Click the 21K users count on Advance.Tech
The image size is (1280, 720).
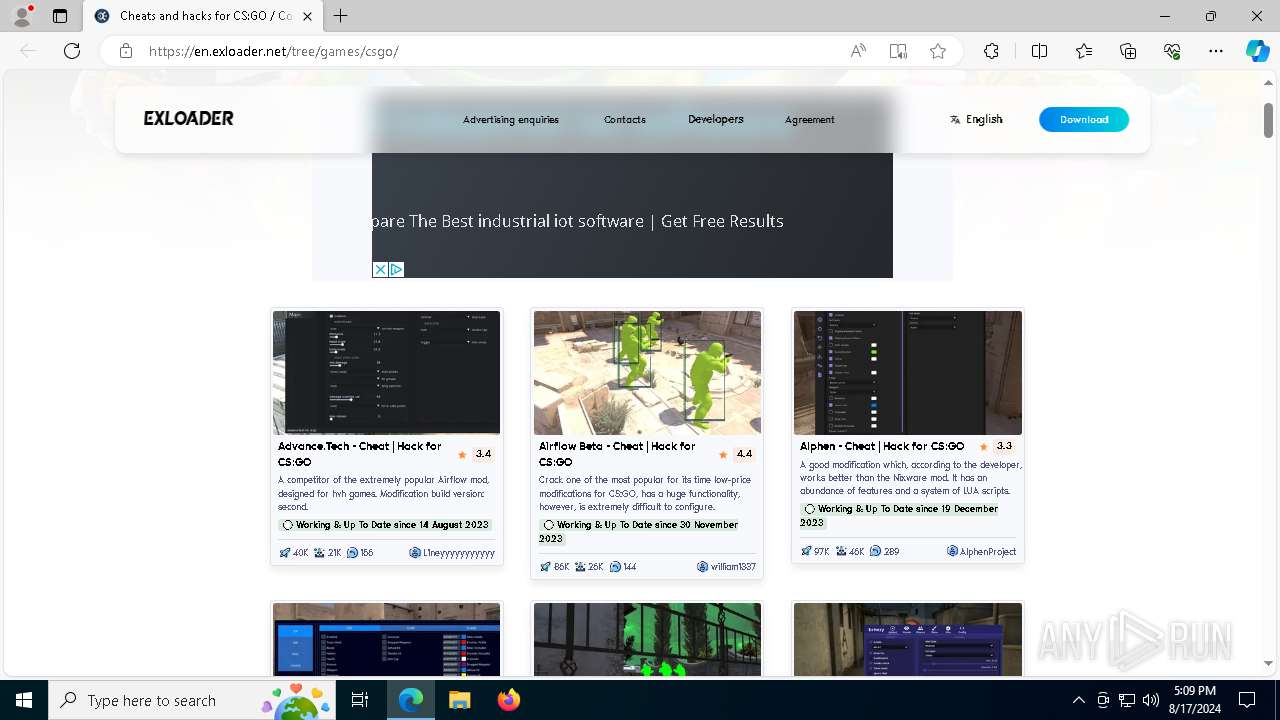click(x=328, y=552)
